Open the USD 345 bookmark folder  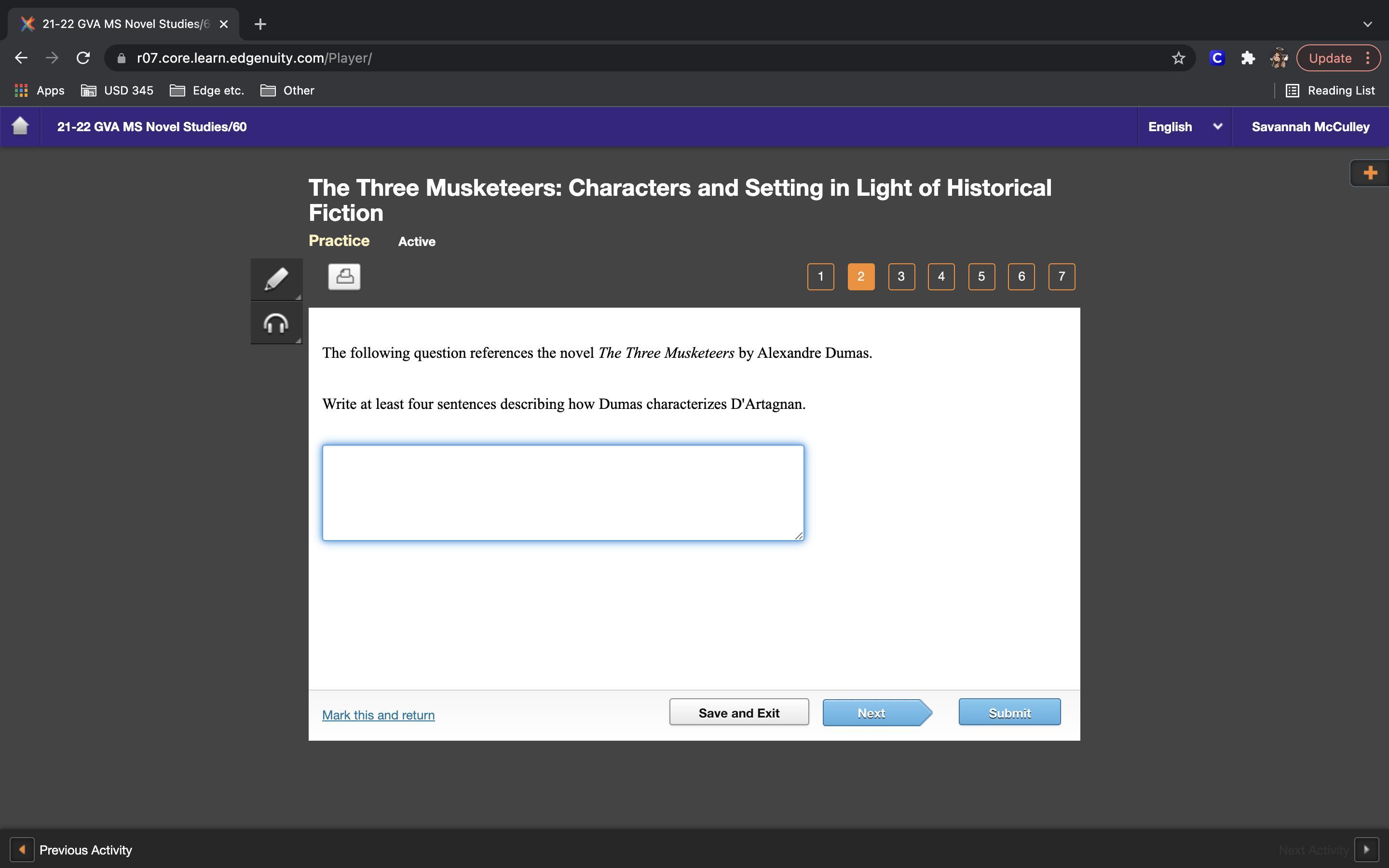click(117, 91)
